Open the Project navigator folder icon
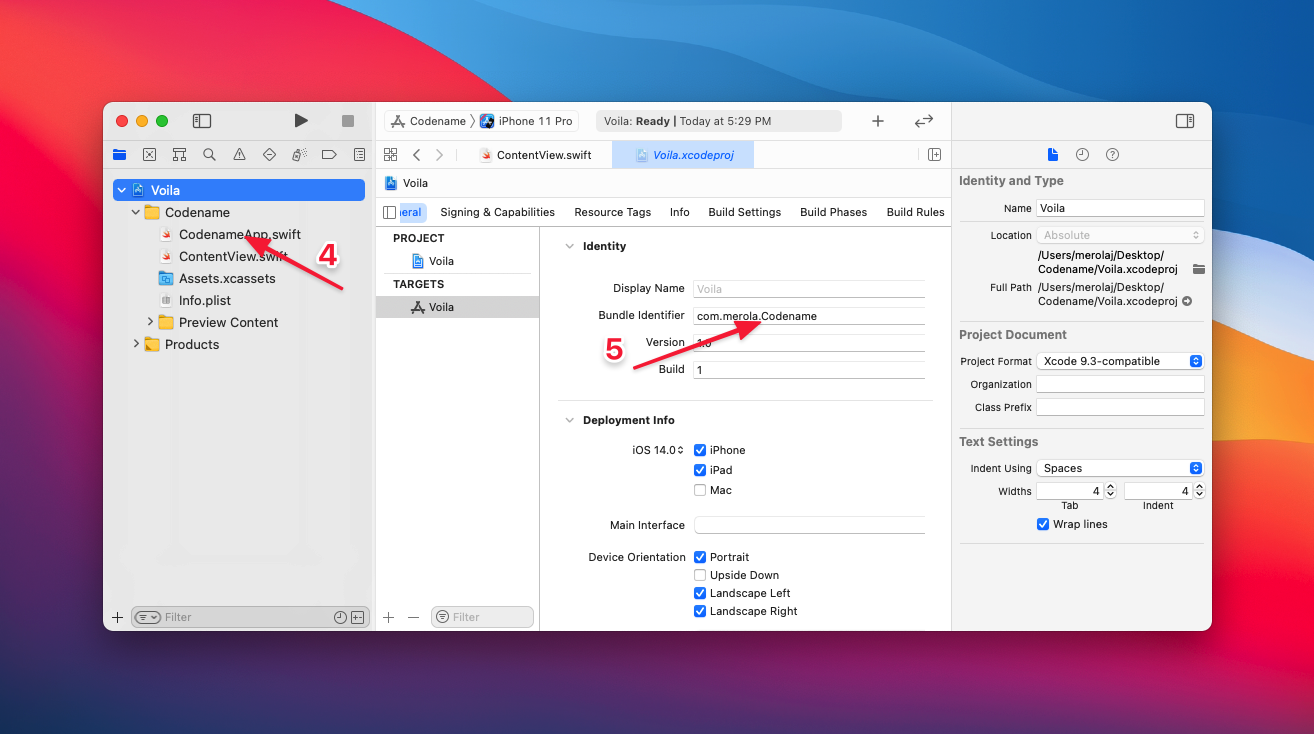Viewport: 1314px width, 734px height. [x=120, y=154]
